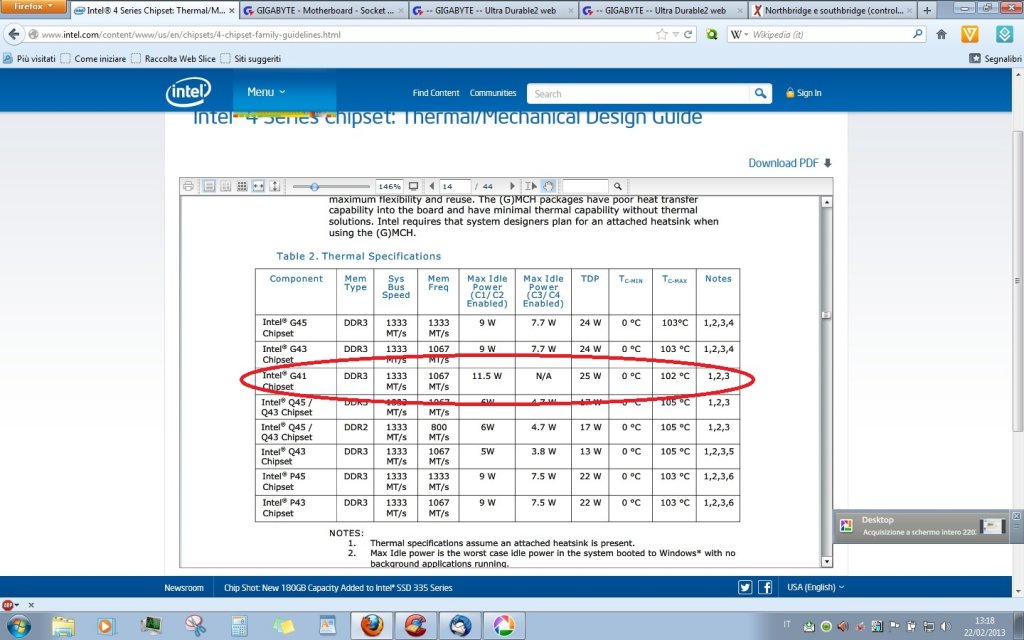Click the Download PDF link

tap(790, 163)
